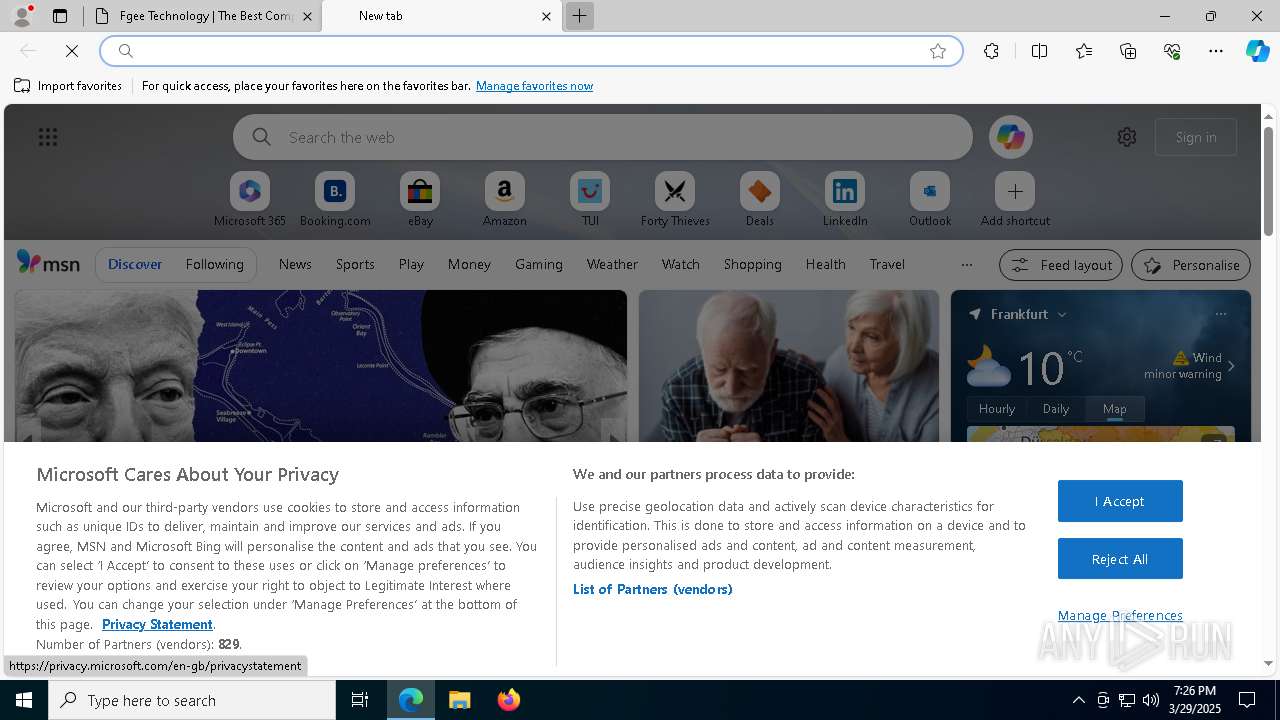Expand the wind minor warning arrow

tap(1231, 366)
